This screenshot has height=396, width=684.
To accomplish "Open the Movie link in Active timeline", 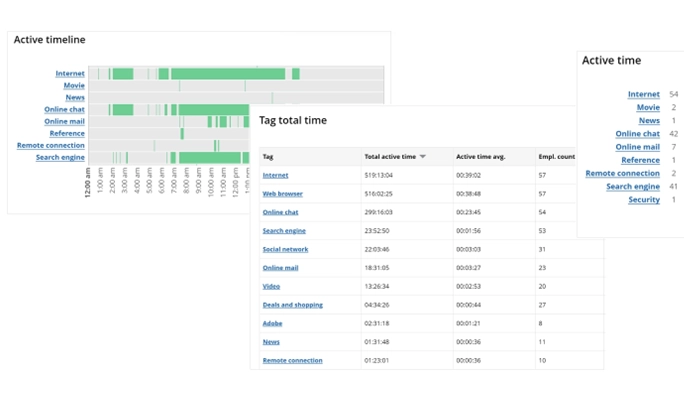I will 74,85.
